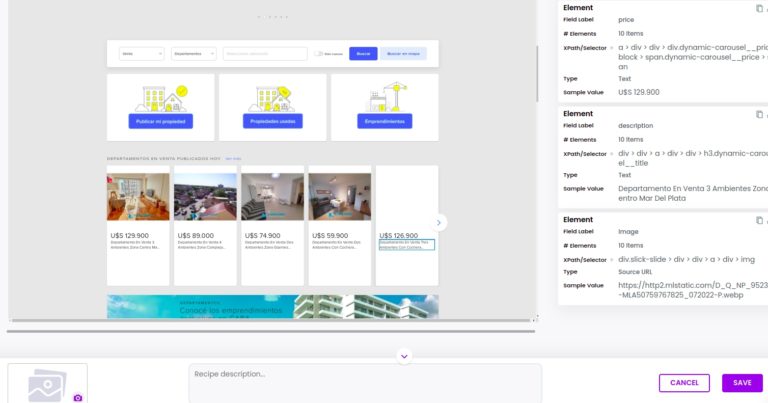Click the 'image' field label value
The image size is (768, 403).
point(628,232)
